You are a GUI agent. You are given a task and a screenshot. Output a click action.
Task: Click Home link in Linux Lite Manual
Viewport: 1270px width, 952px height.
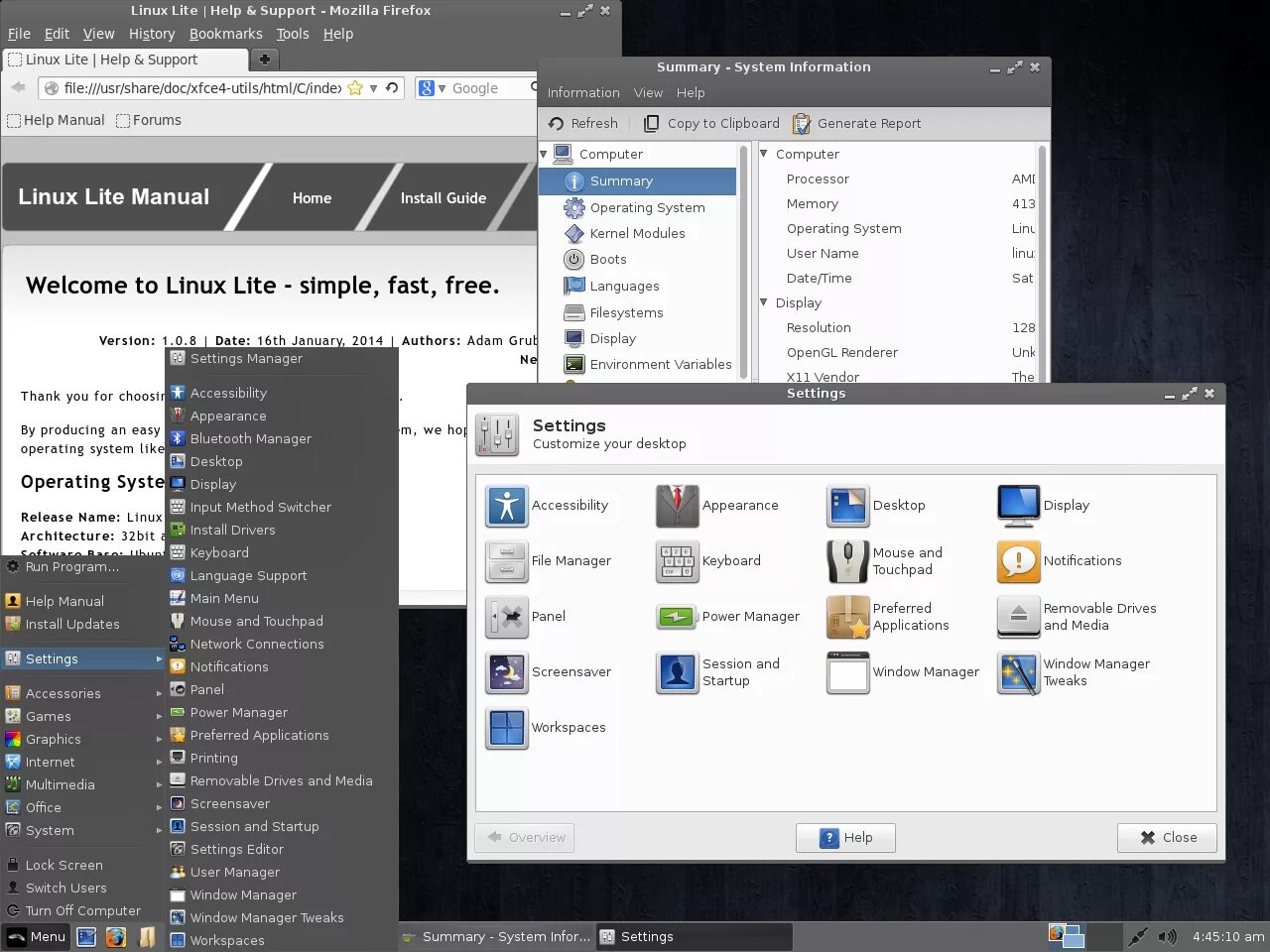(312, 198)
